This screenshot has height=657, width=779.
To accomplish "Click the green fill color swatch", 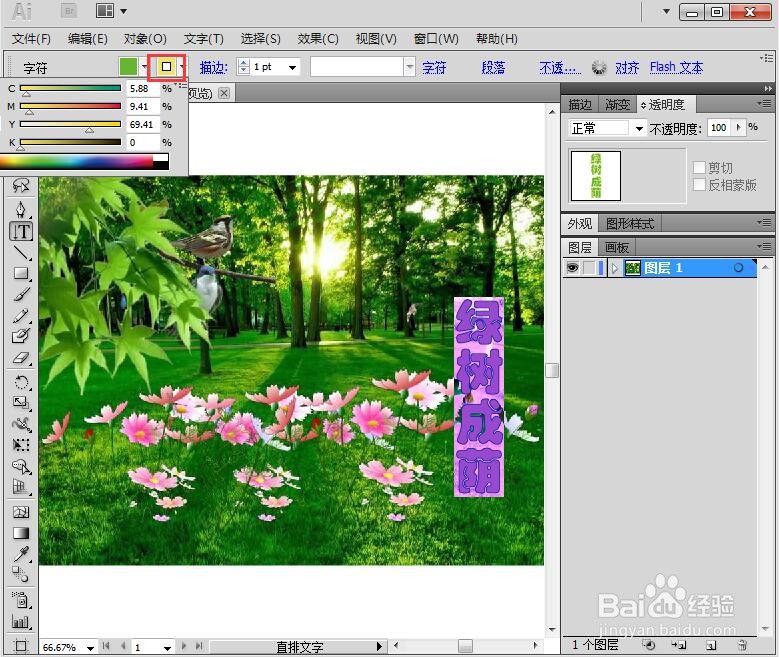I will (x=128, y=67).
